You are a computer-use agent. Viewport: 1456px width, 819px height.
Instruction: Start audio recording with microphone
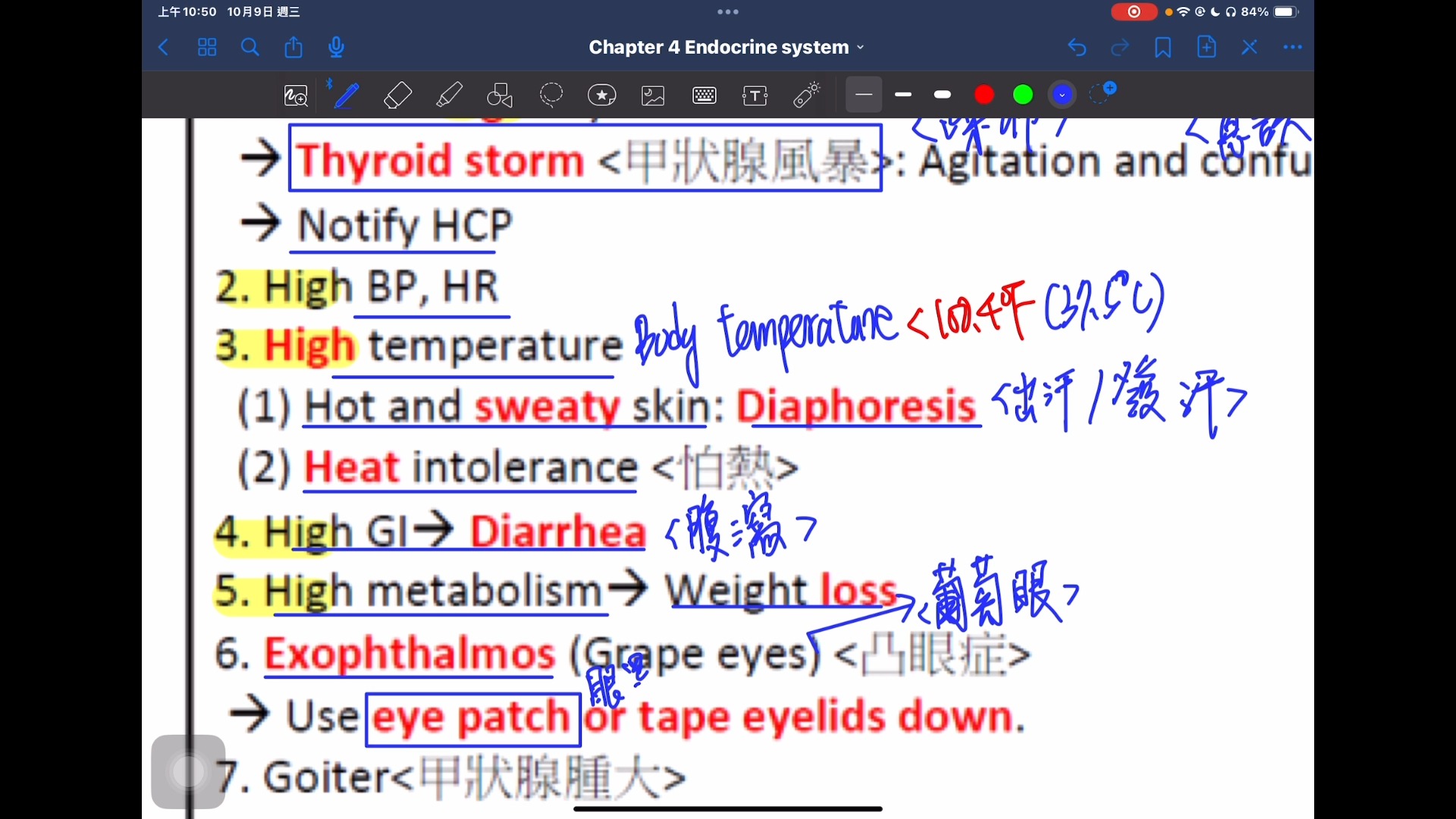point(337,48)
